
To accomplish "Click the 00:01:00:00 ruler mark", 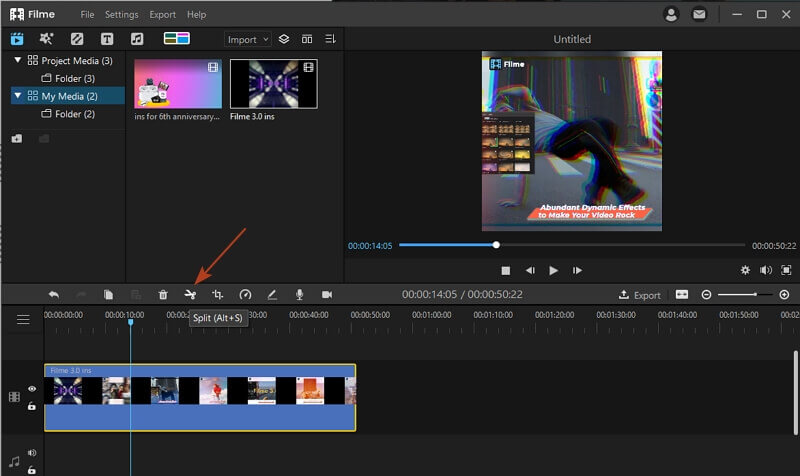I will [x=432, y=315].
